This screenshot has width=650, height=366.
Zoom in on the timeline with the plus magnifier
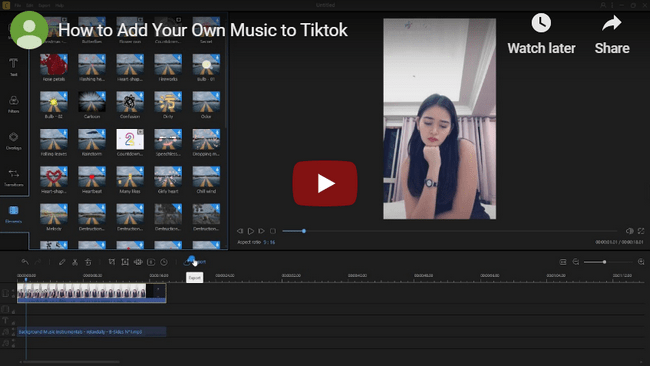[x=641, y=262]
